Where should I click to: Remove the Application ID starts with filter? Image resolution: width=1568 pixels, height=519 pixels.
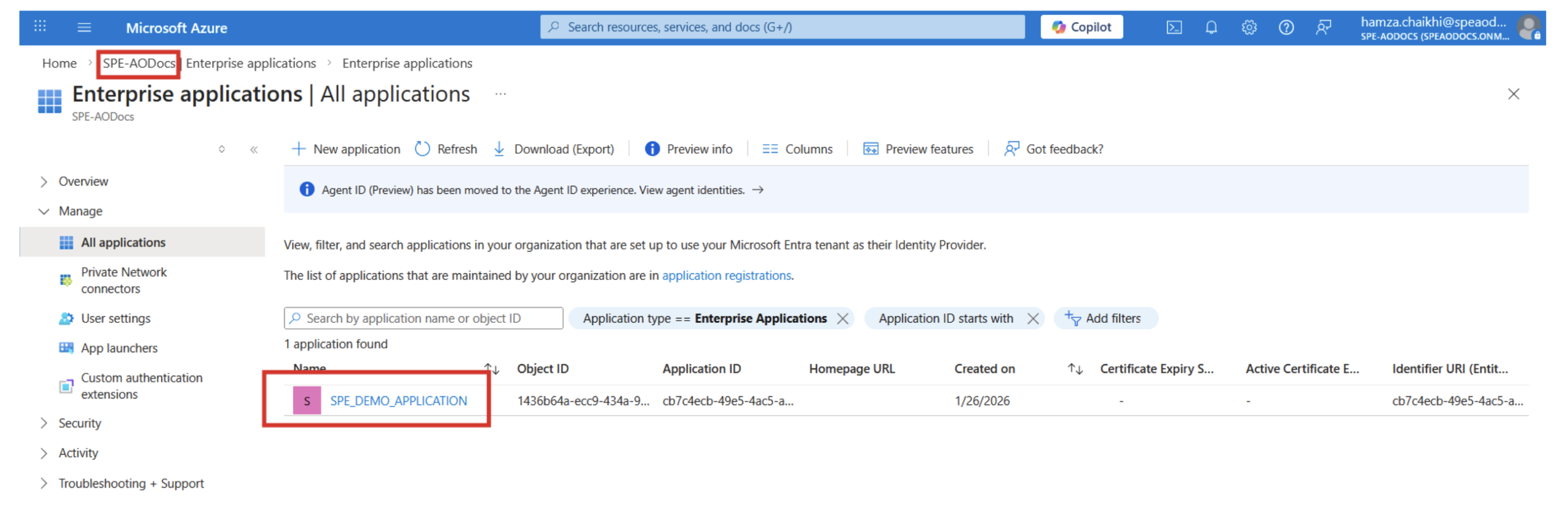click(1033, 318)
